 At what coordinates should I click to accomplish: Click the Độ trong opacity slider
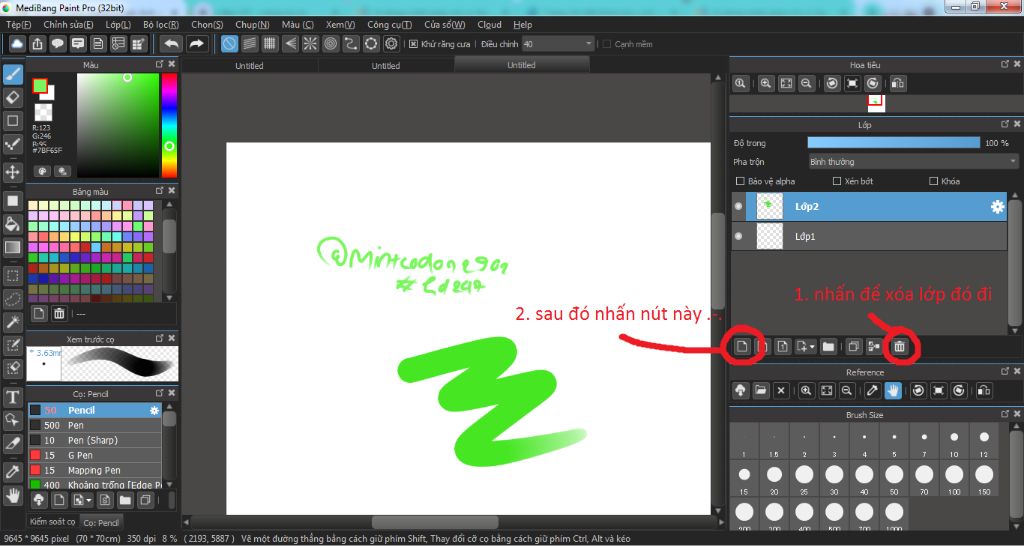893,143
